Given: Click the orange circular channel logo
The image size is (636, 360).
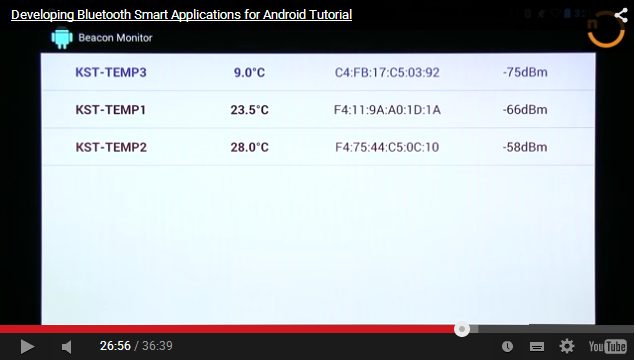Looking at the screenshot, I should (x=606, y=29).
